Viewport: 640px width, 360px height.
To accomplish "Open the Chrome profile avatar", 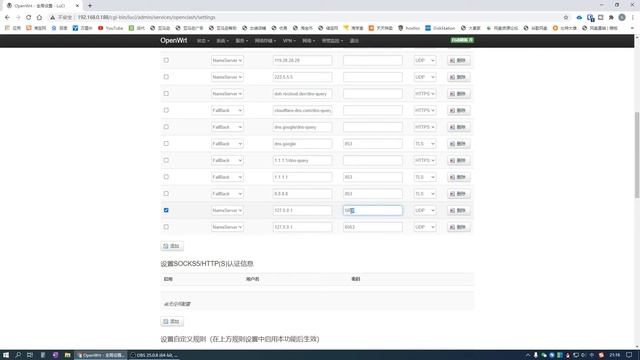I will pyautogui.click(x=622, y=18).
